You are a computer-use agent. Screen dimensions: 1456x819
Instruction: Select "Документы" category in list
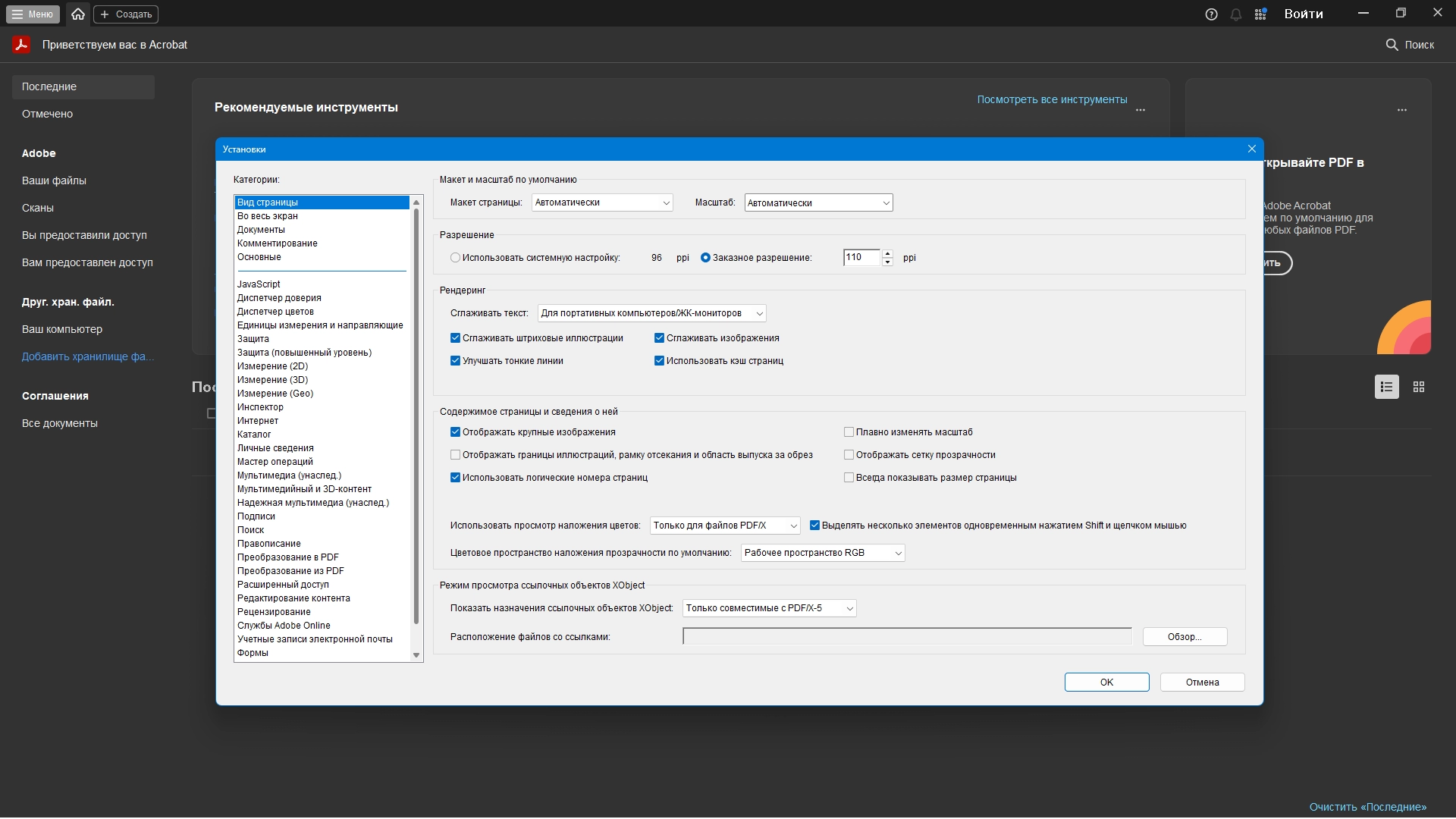pyautogui.click(x=261, y=230)
